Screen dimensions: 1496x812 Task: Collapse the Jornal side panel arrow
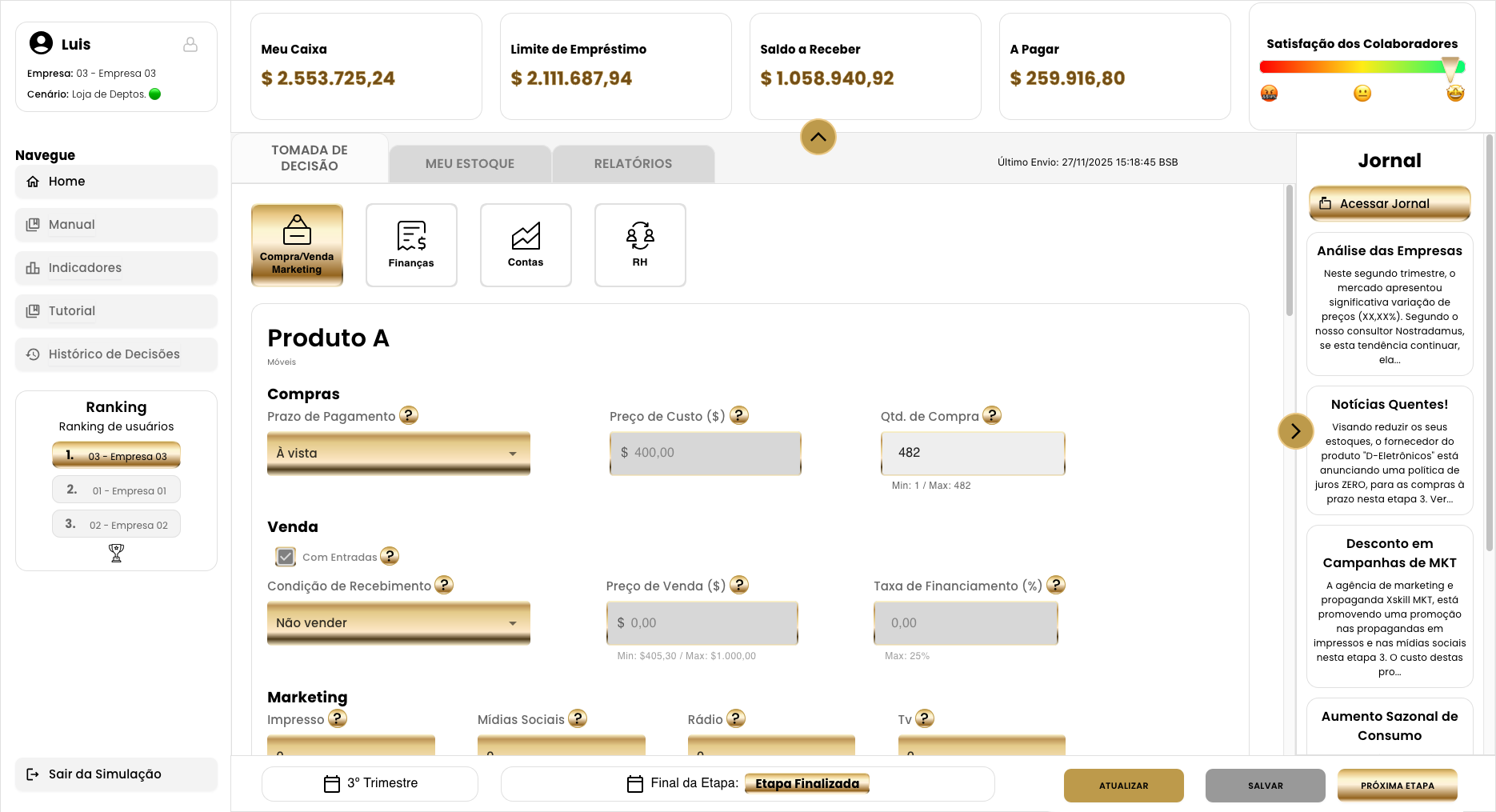[1295, 431]
